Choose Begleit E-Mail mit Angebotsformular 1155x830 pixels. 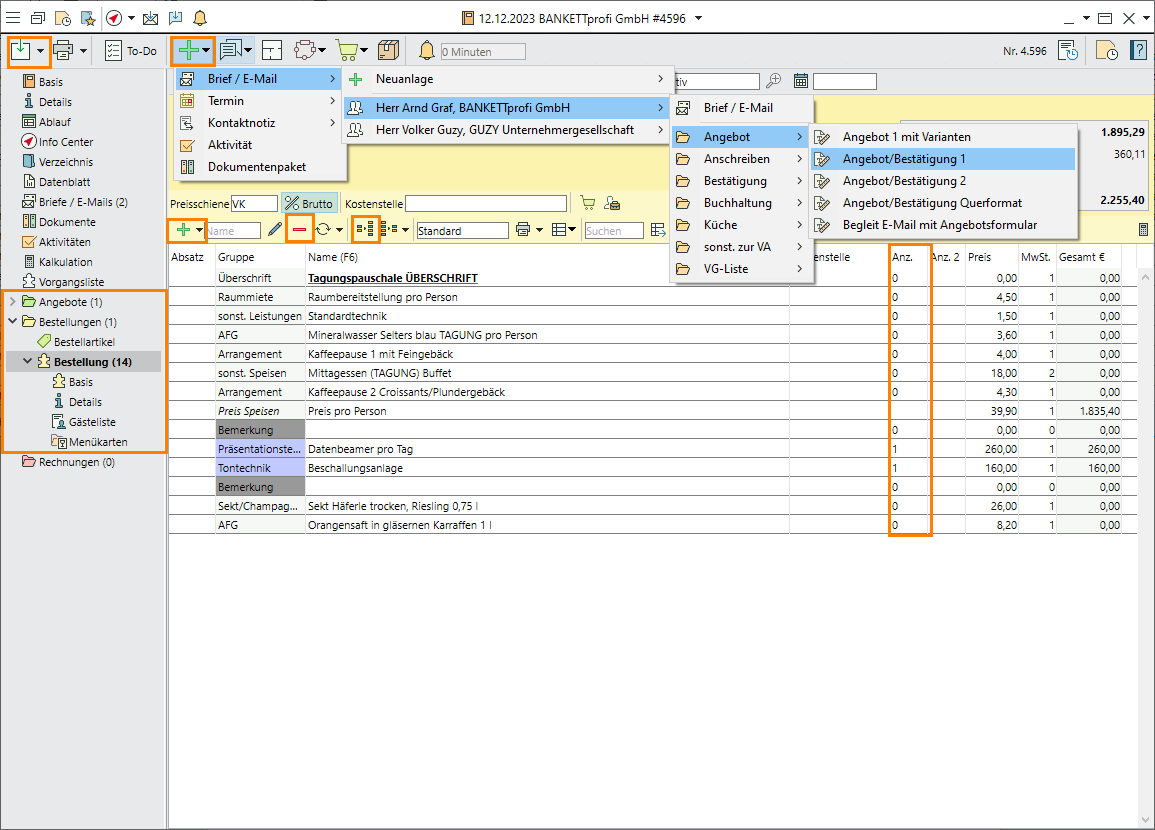point(939,225)
